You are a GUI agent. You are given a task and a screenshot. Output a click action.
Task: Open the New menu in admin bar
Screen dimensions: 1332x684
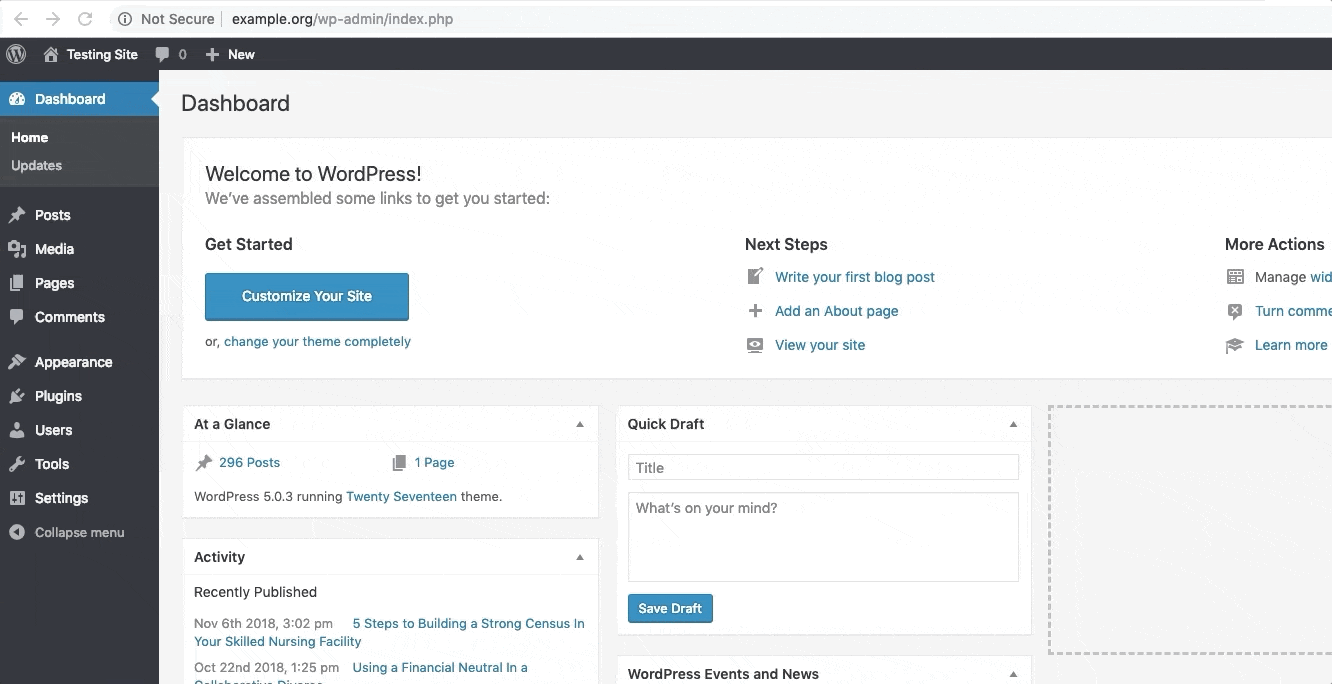click(x=230, y=54)
